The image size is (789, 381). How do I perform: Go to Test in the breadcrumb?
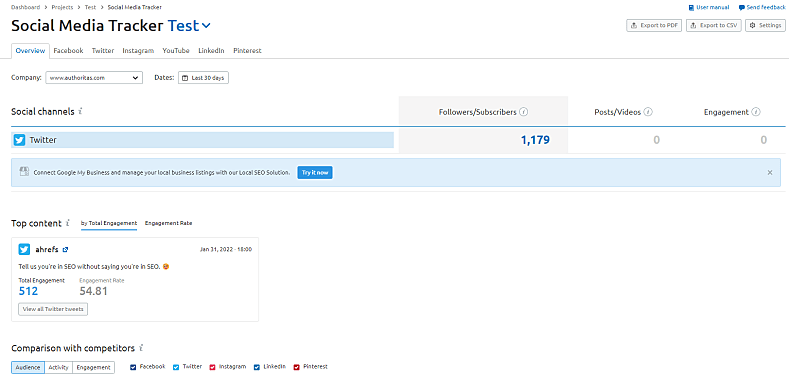[91, 8]
